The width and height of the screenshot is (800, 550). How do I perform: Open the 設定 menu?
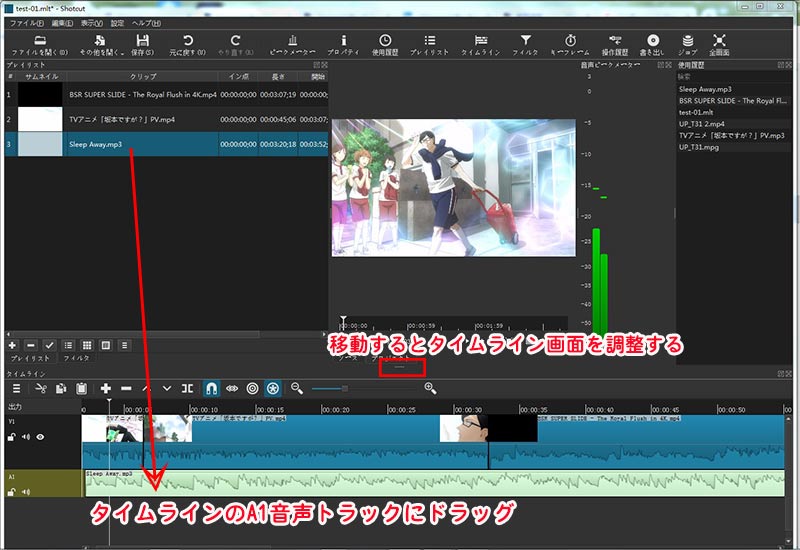point(118,23)
